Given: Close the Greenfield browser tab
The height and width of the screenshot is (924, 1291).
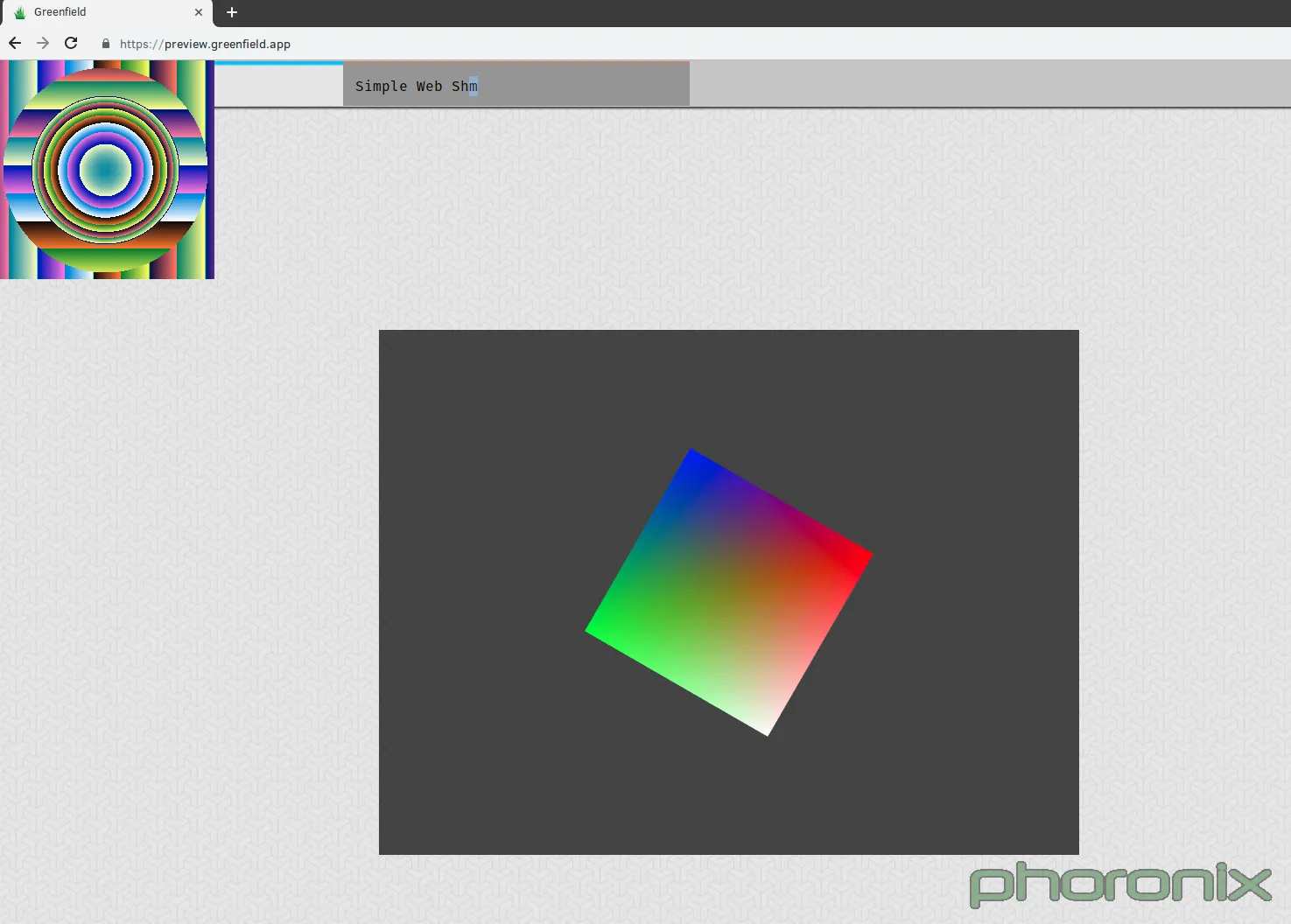Looking at the screenshot, I should [199, 12].
